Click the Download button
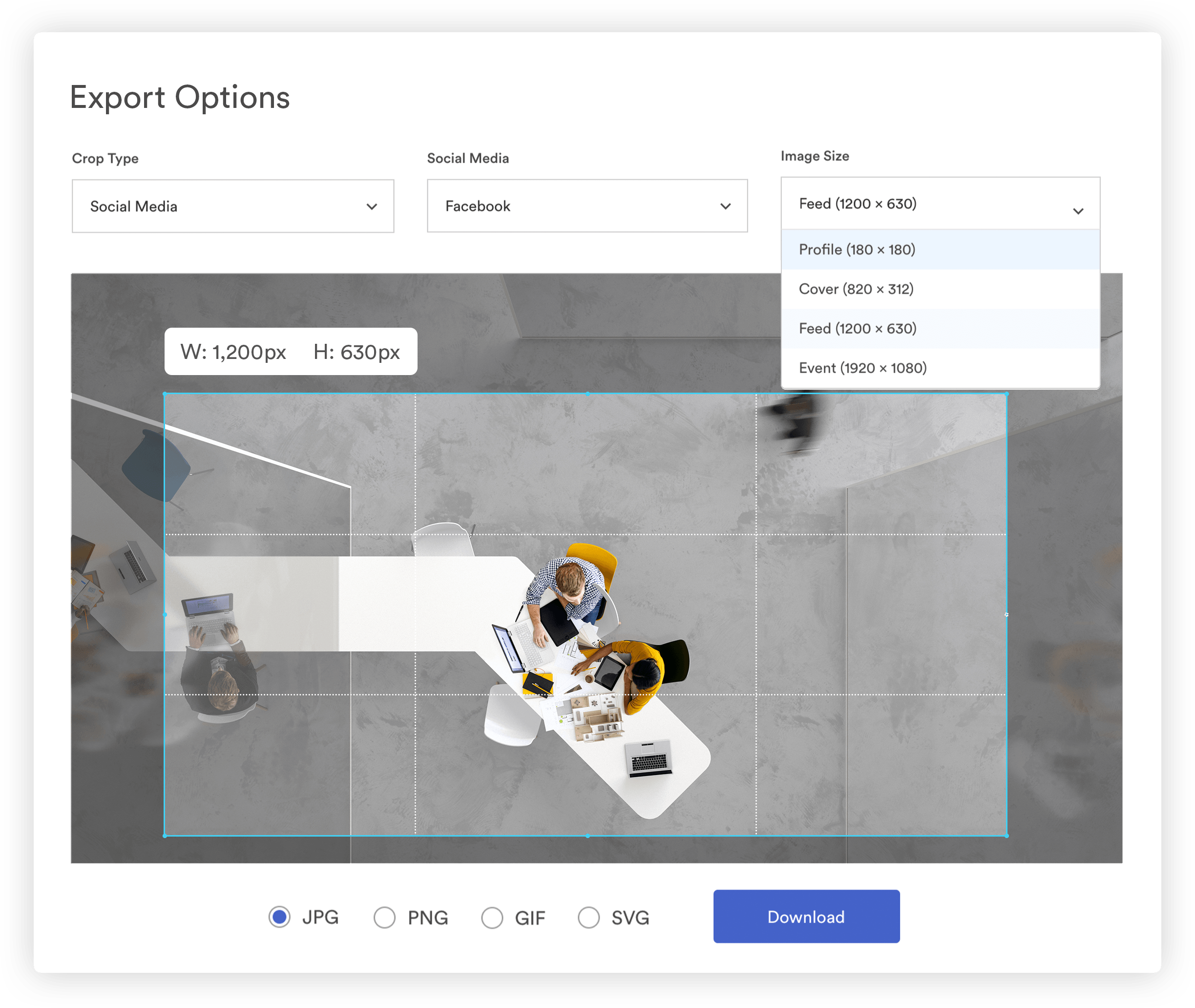This screenshot has width=1195, height=1008. click(806, 917)
